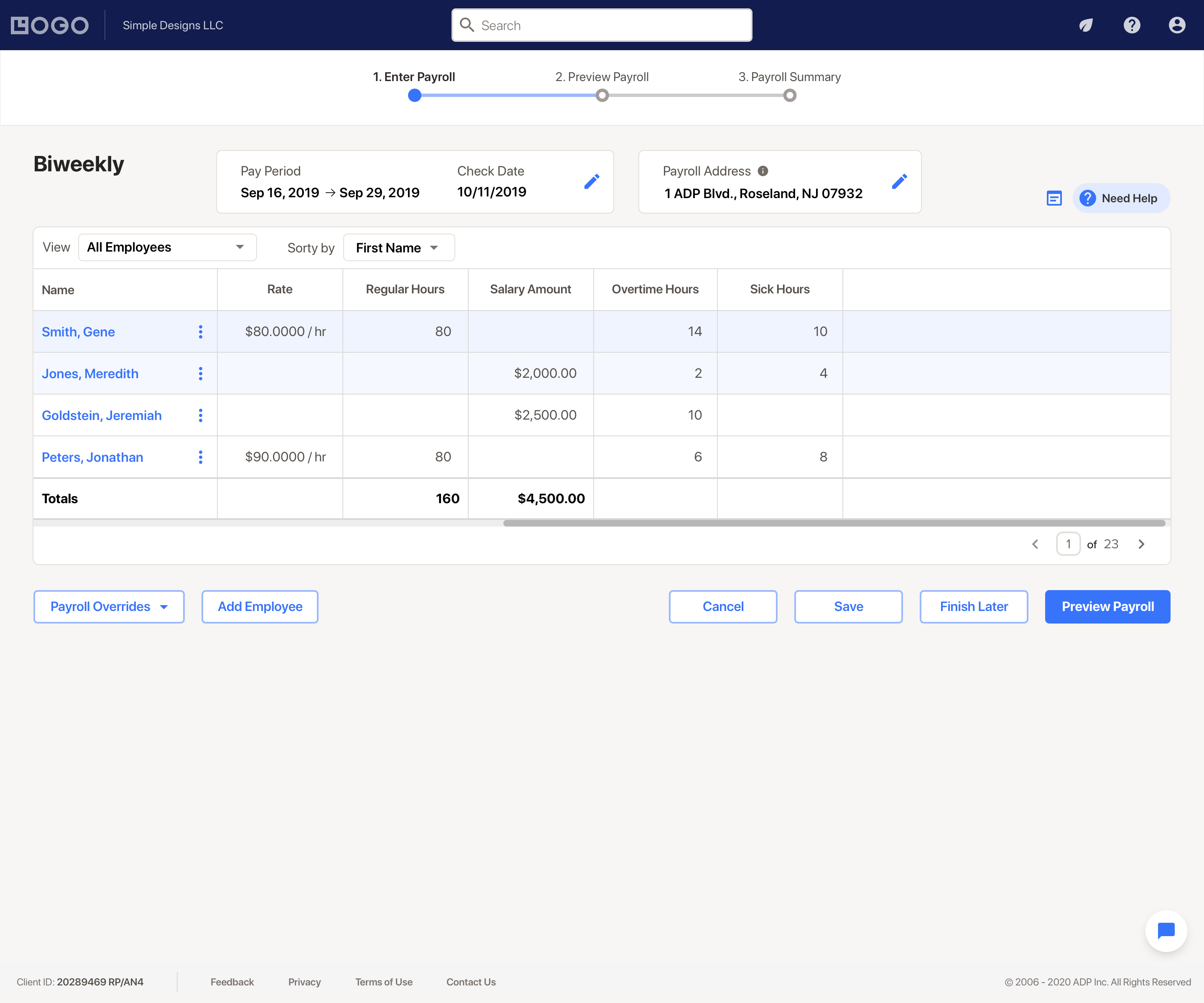Viewport: 1204px width, 1003px height.
Task: Click the table's horizontal scrollbar
Action: point(834,523)
